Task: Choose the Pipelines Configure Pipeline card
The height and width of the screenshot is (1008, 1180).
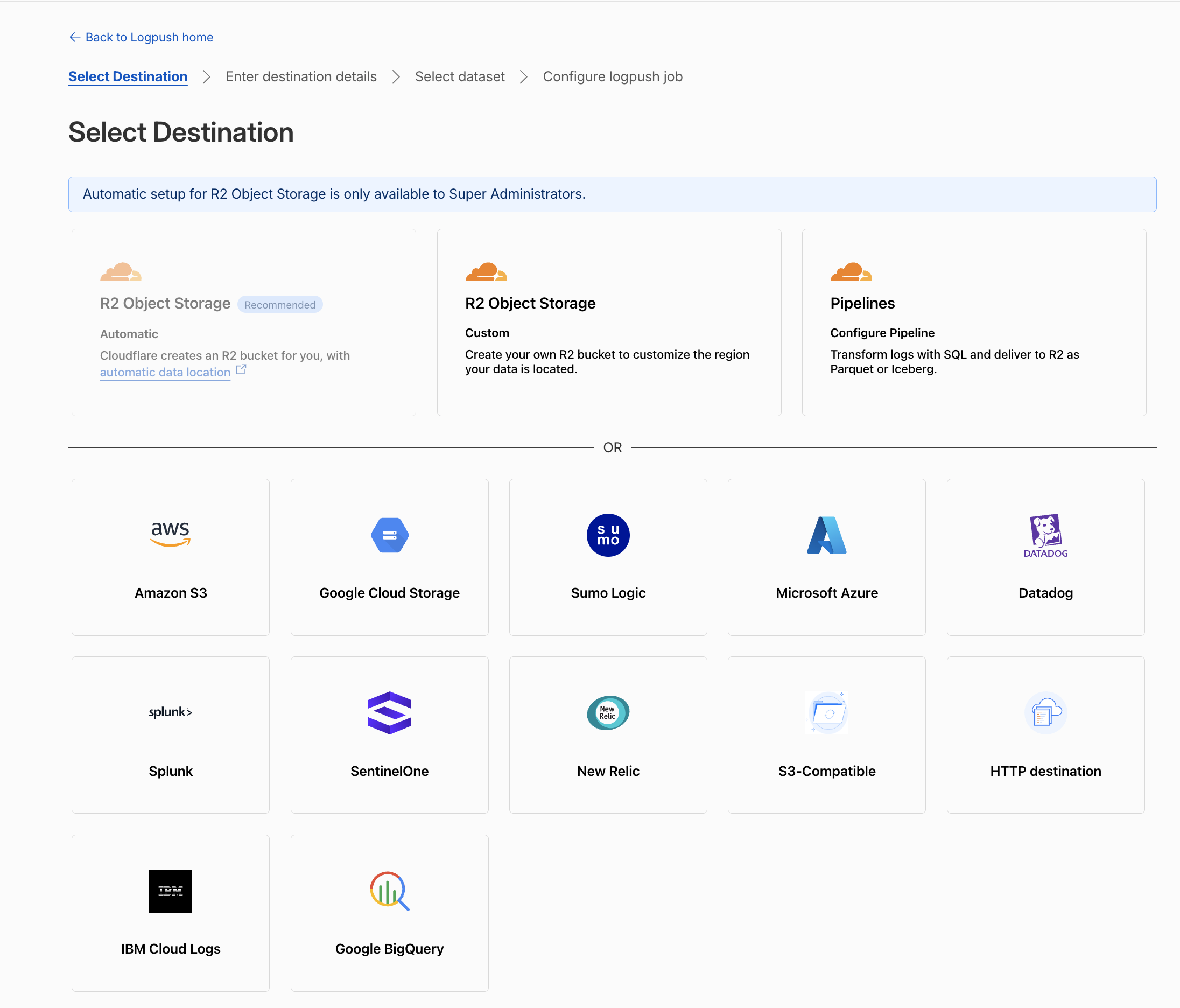Action: tap(974, 323)
